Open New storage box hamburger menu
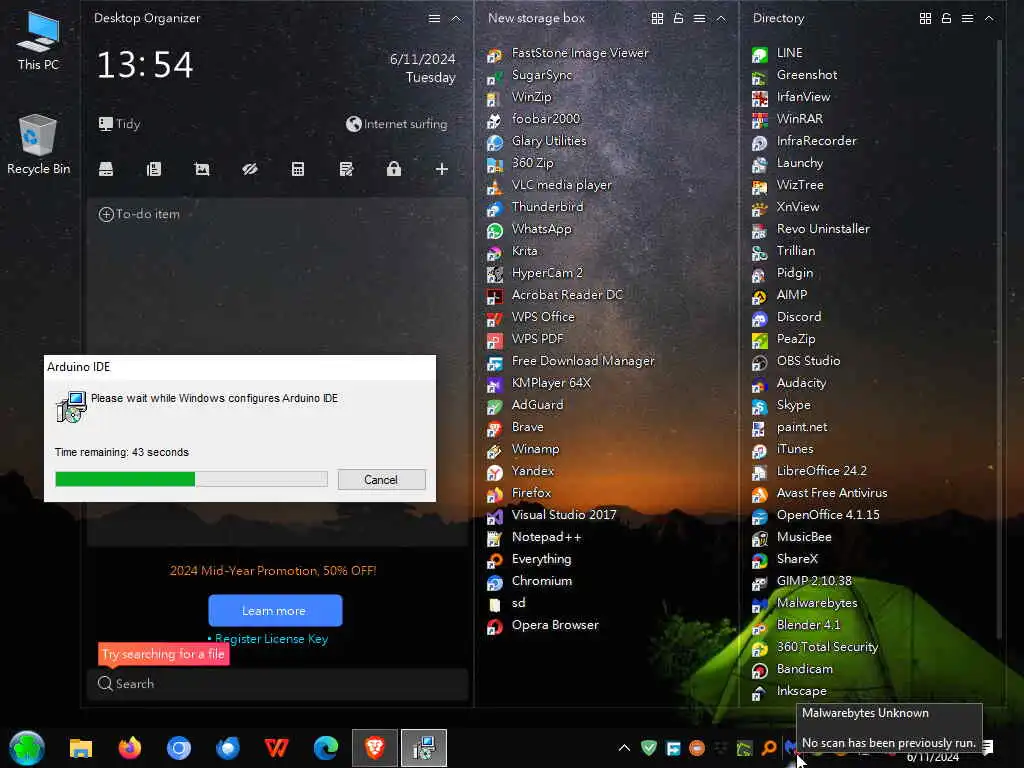The height and width of the screenshot is (768, 1024). click(699, 19)
